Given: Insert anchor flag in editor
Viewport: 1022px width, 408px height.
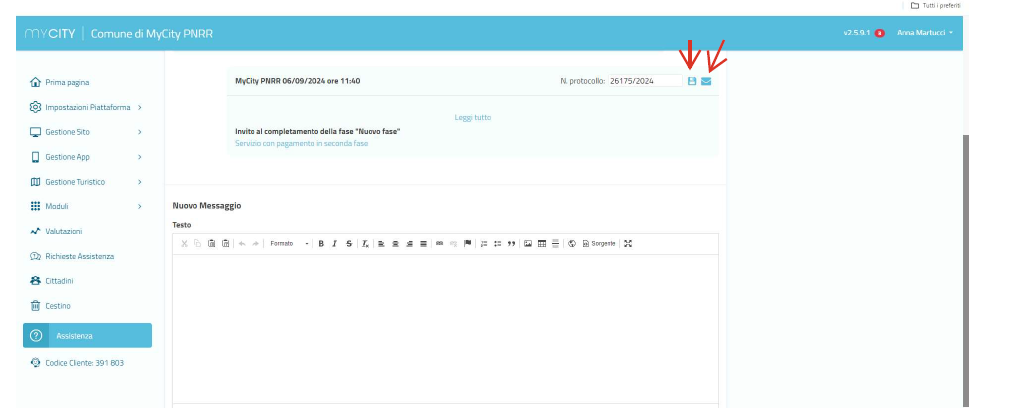Looking at the screenshot, I should [x=467, y=243].
